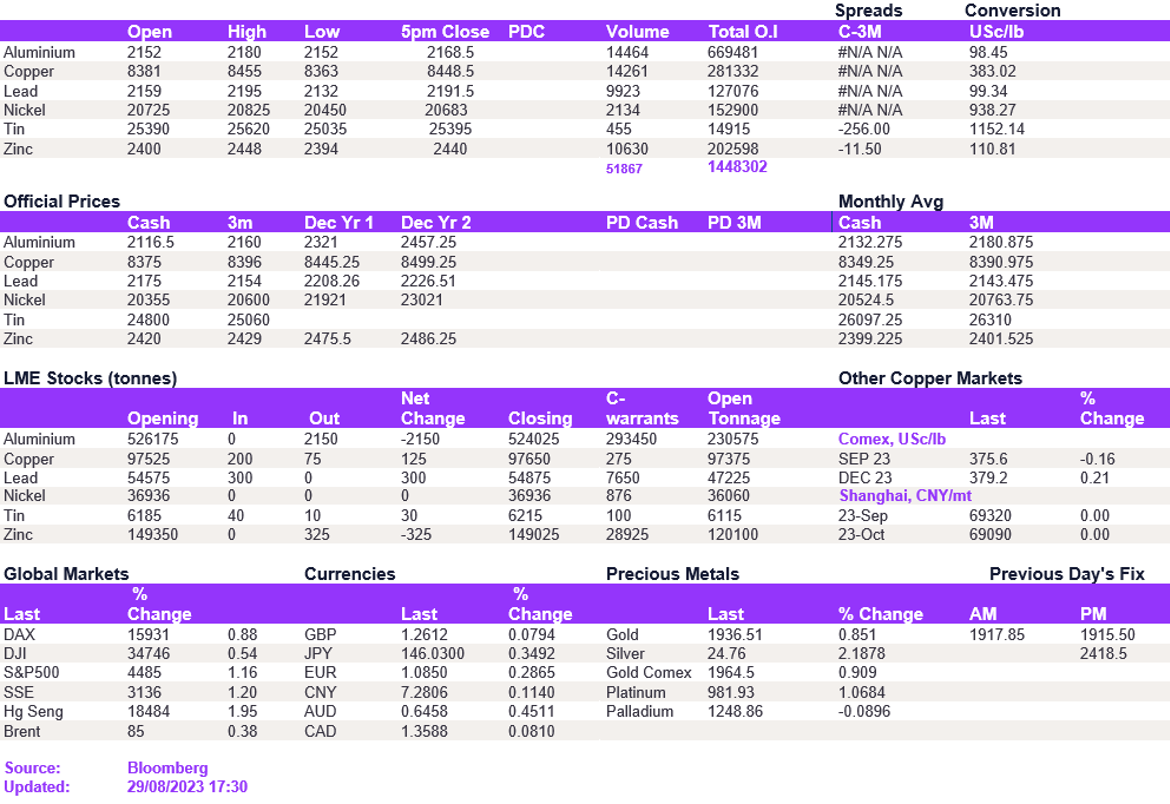Select Zinc stocks out 325
The width and height of the screenshot is (1170, 804).
coord(317,535)
